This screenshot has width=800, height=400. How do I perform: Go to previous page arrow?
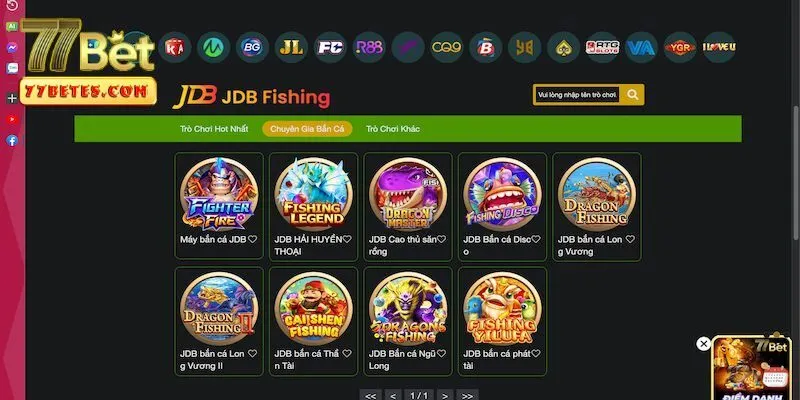click(x=393, y=395)
